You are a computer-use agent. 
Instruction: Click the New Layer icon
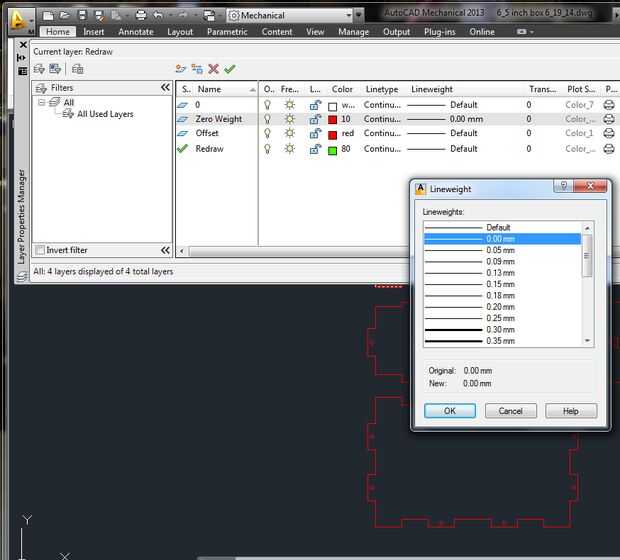coord(181,69)
